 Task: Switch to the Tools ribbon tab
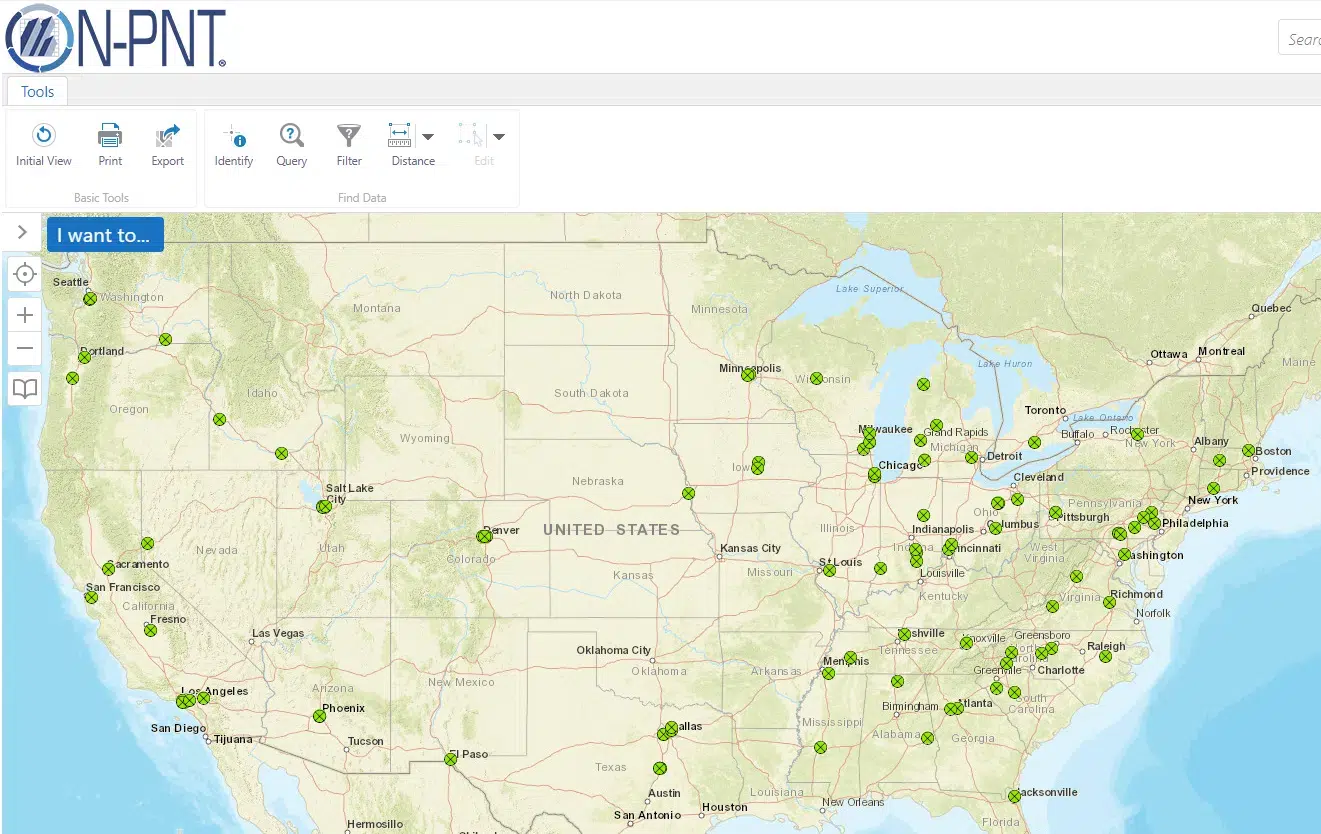[36, 91]
